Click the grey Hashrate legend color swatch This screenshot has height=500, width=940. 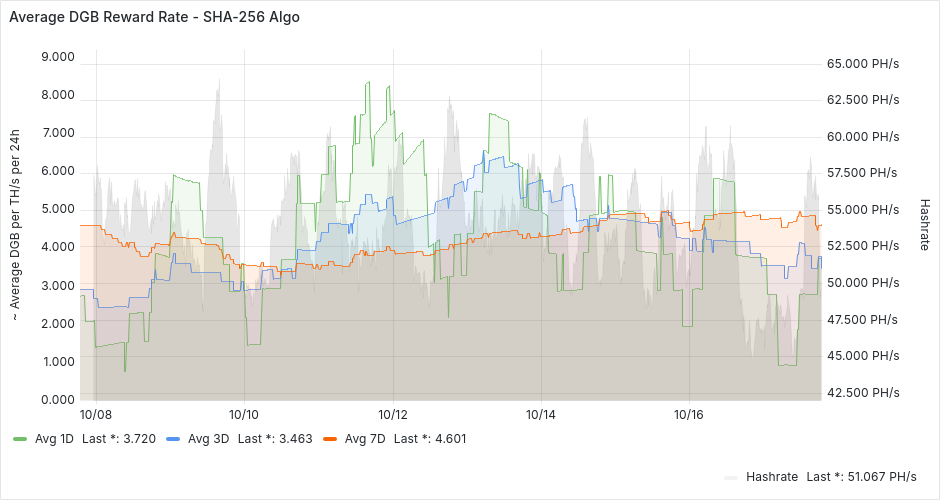point(732,477)
